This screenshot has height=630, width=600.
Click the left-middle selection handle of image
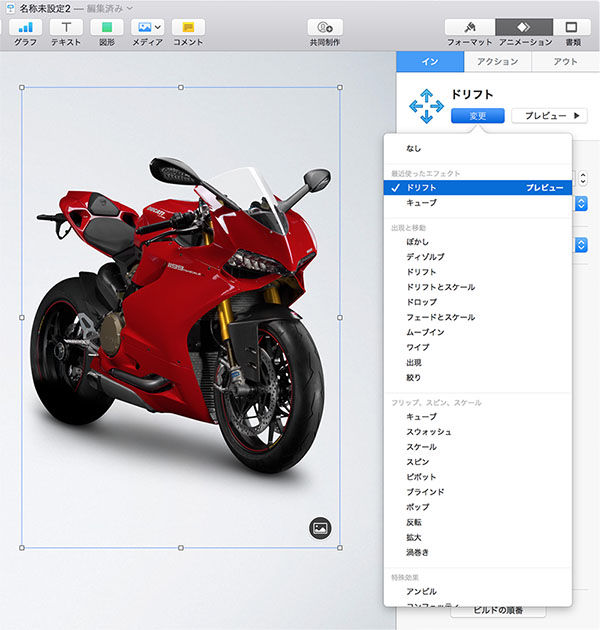click(22, 317)
